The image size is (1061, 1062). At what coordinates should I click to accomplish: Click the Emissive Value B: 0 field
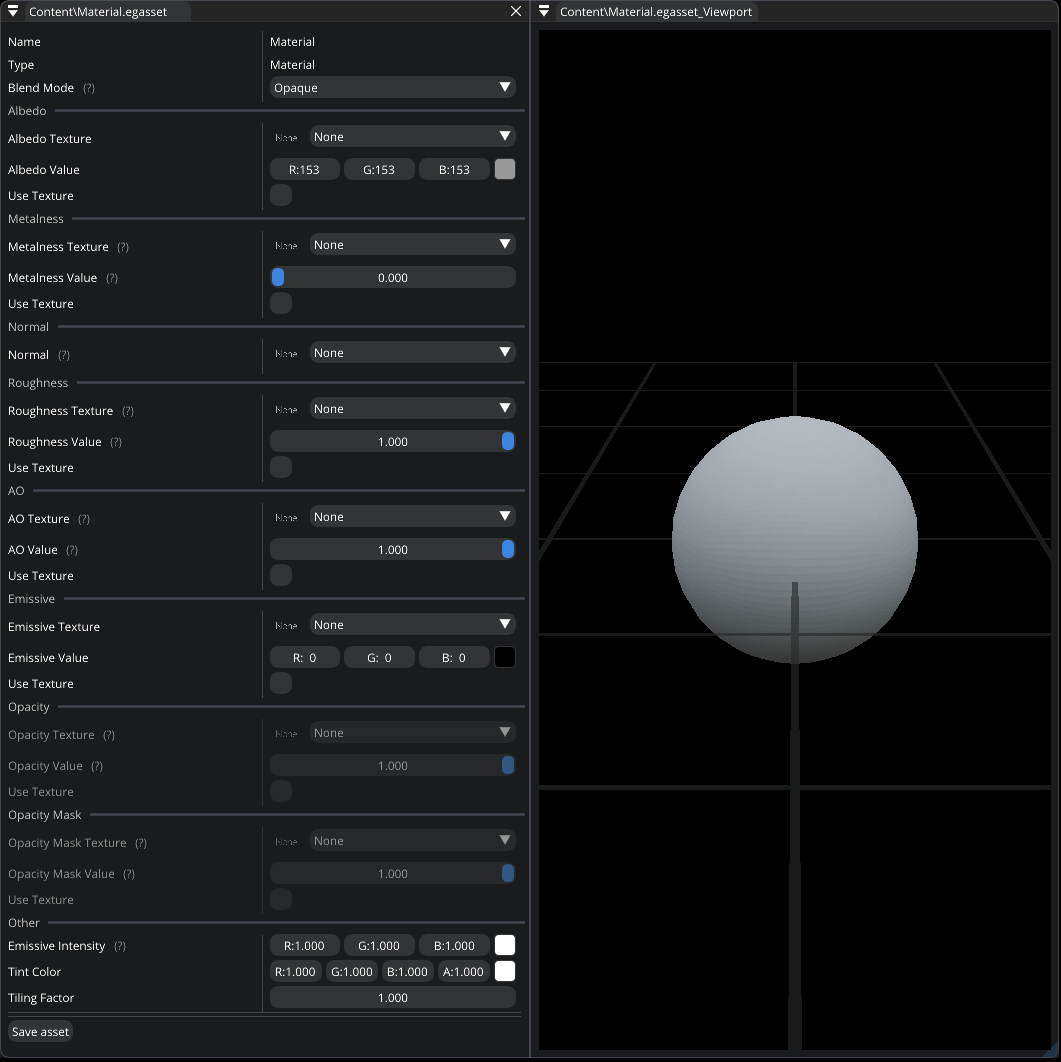(x=454, y=657)
